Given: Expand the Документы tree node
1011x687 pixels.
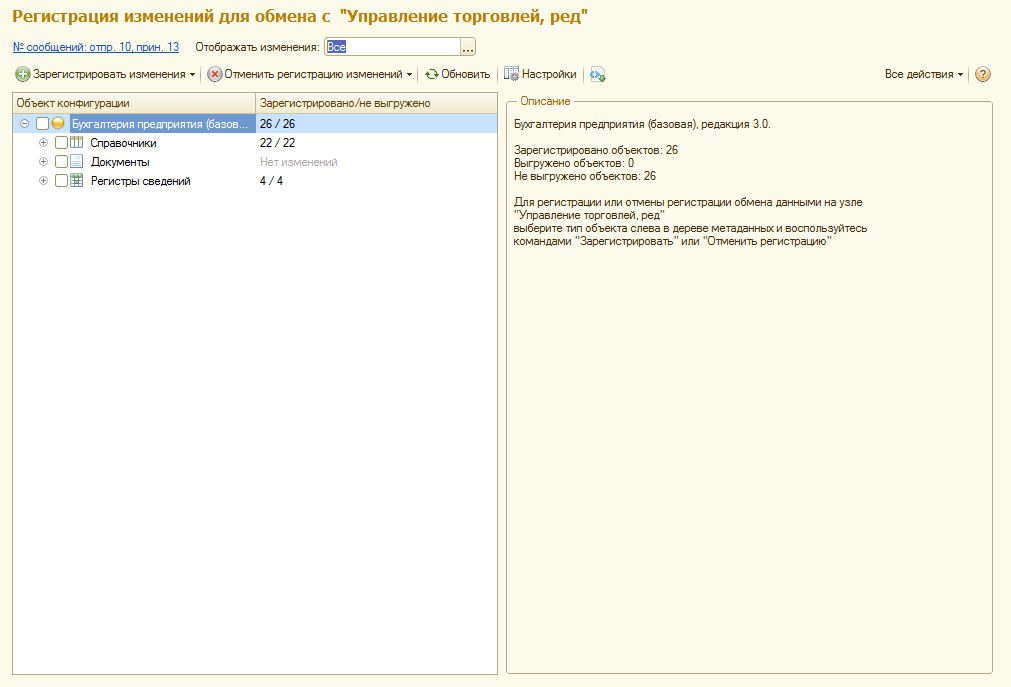Looking at the screenshot, I should point(43,161).
